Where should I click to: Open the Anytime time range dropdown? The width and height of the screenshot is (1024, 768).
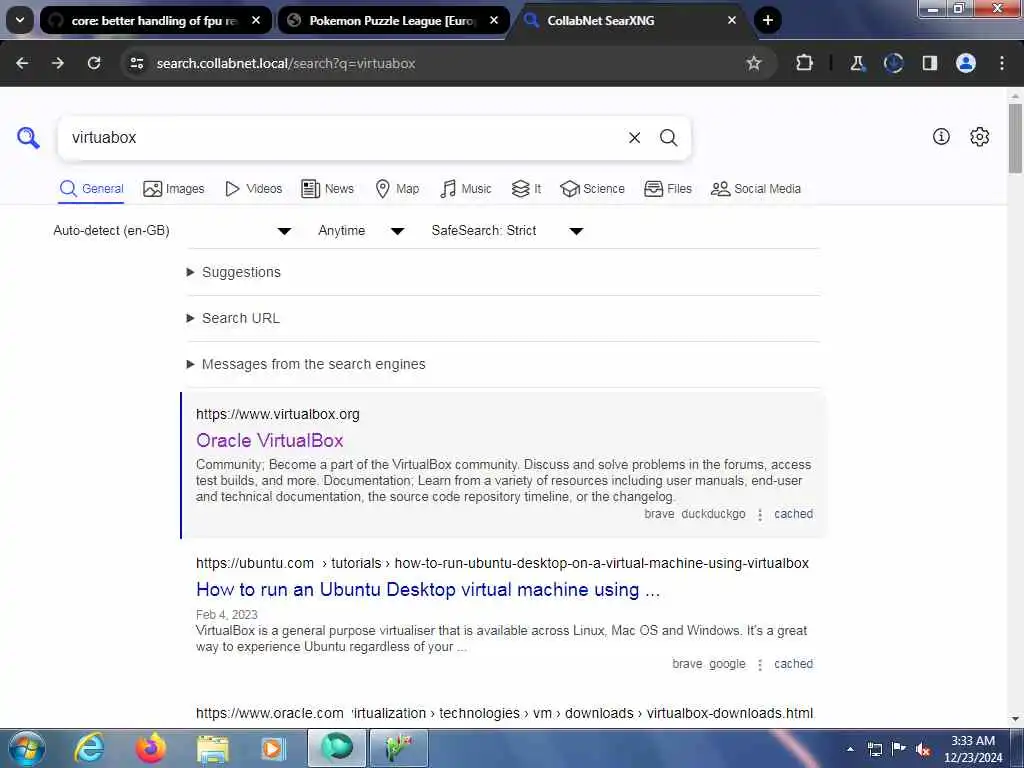361,231
